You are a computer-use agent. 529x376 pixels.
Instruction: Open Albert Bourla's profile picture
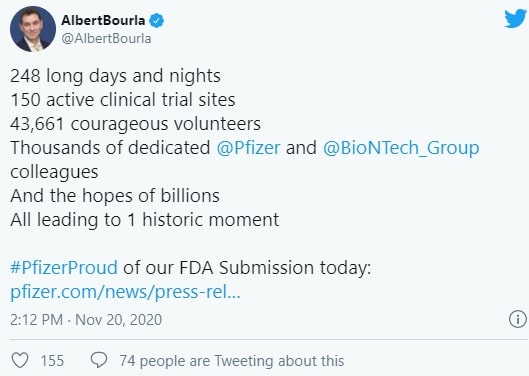(33, 29)
